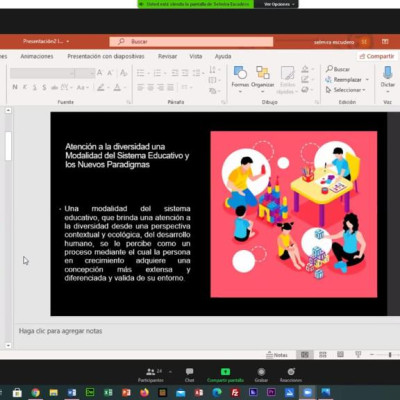Open the Formas shapes gallery
This screenshot has height=400, width=400.
[240, 77]
